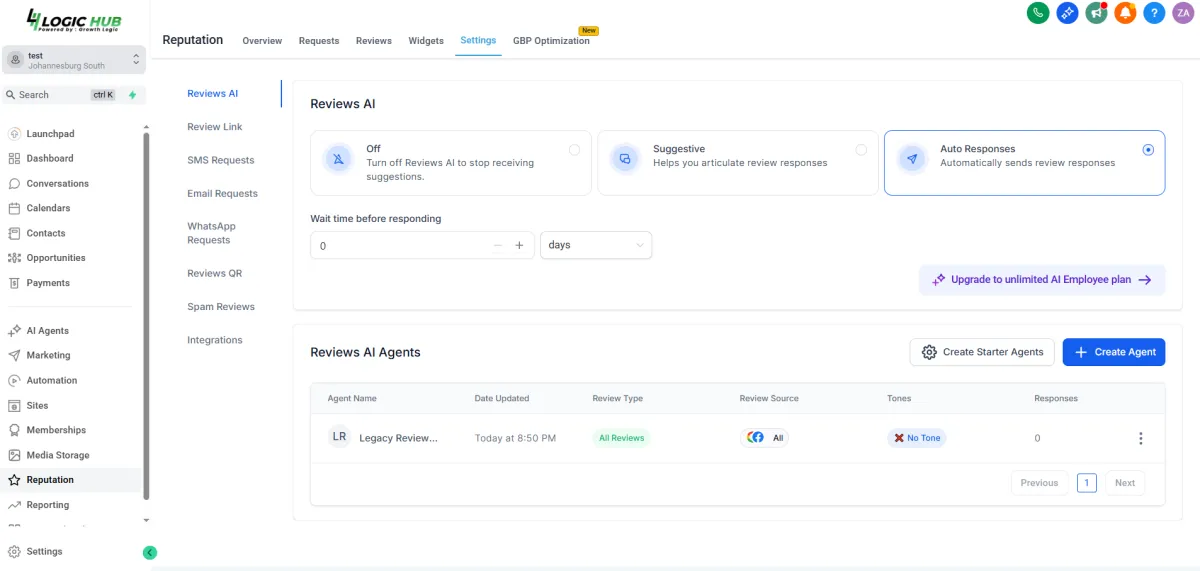The height and width of the screenshot is (571, 1200).
Task: Increase wait time with the plus stepper
Action: pos(519,245)
